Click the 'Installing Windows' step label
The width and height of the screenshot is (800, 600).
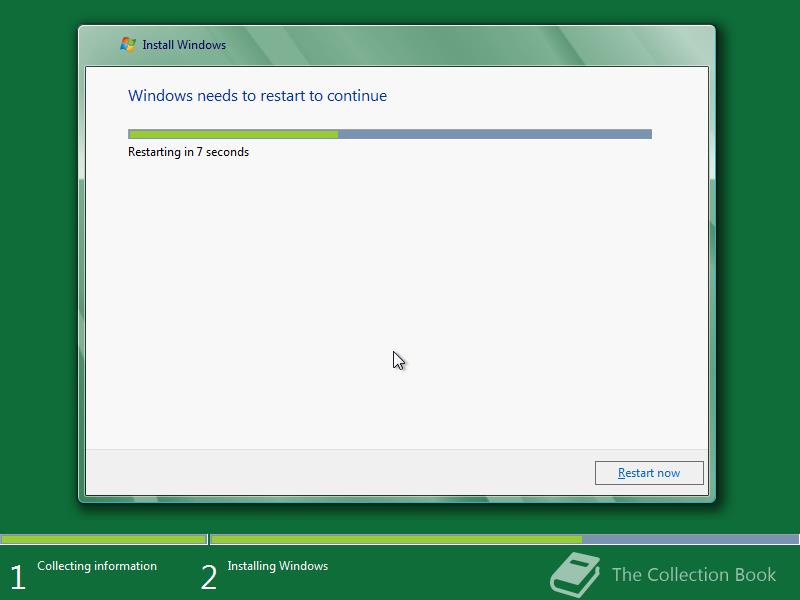click(x=278, y=566)
